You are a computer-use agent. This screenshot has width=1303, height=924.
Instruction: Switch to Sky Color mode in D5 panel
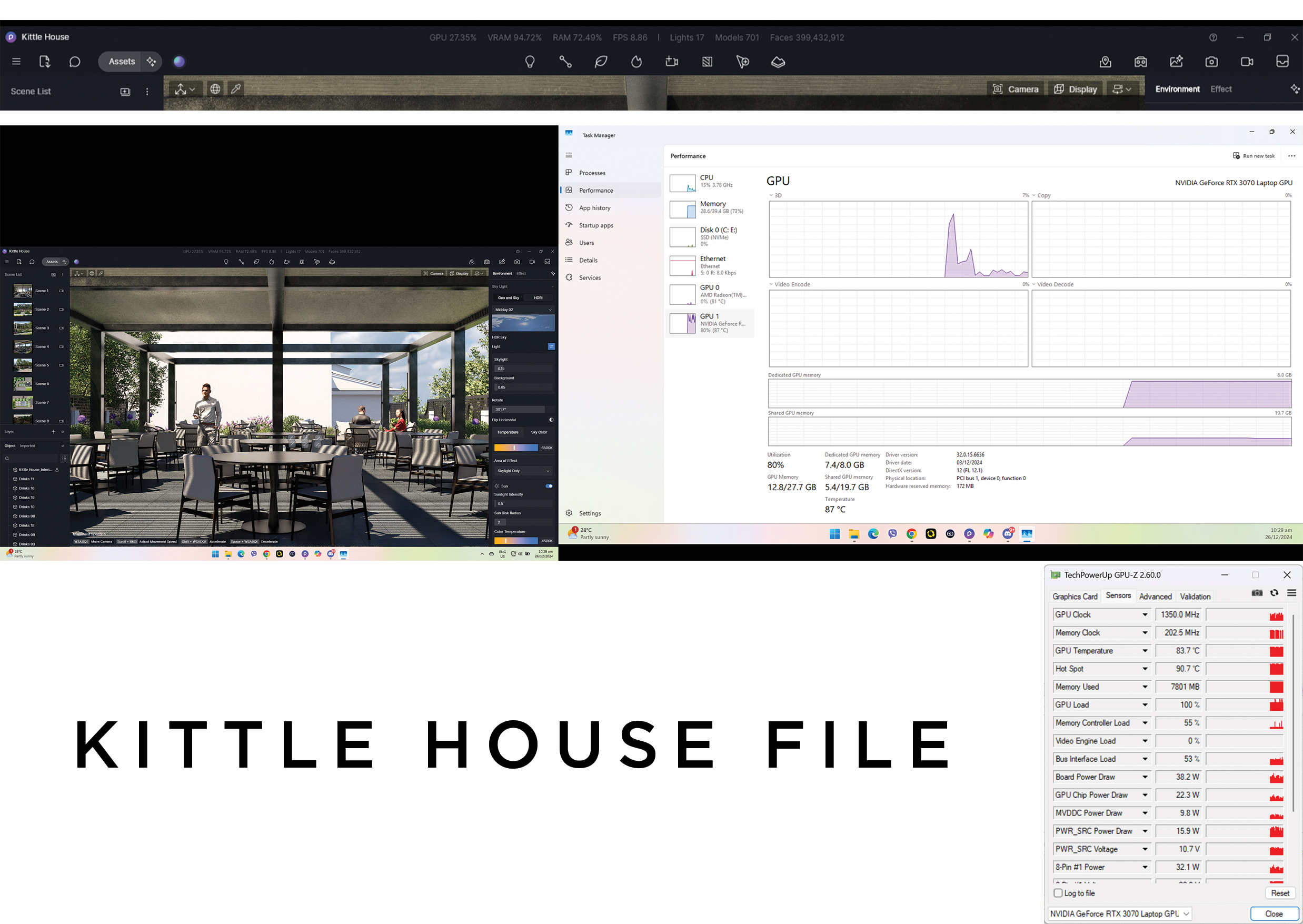pyautogui.click(x=539, y=432)
